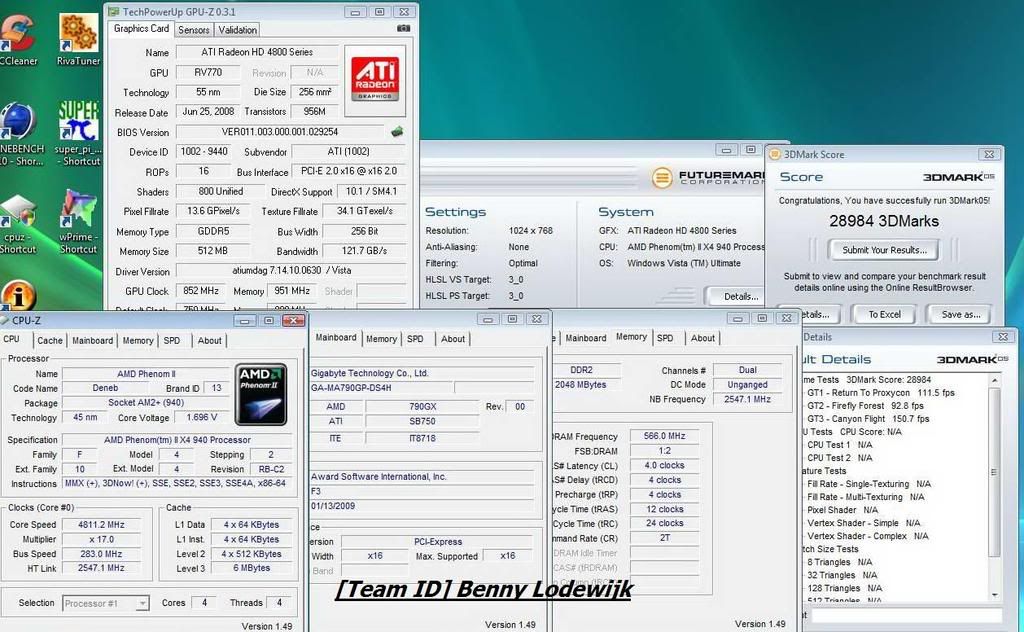This screenshot has height=632, width=1024.
Task: Switch to Validation tab in GPU-Z
Action: tap(237, 30)
